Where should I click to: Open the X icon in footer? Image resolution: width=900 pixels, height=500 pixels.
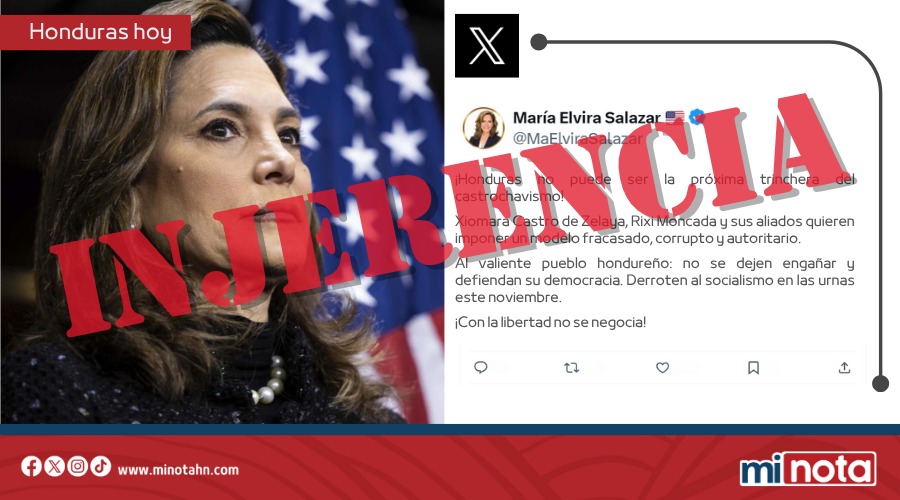click(x=55, y=466)
